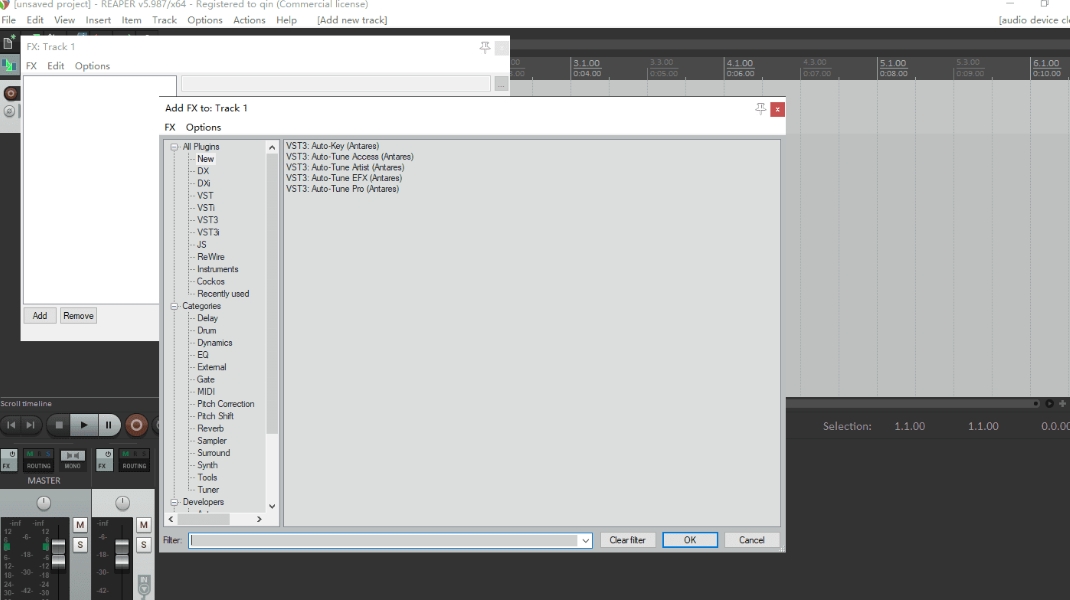
Task: Collapse the Developers tree node
Action: (x=174, y=502)
